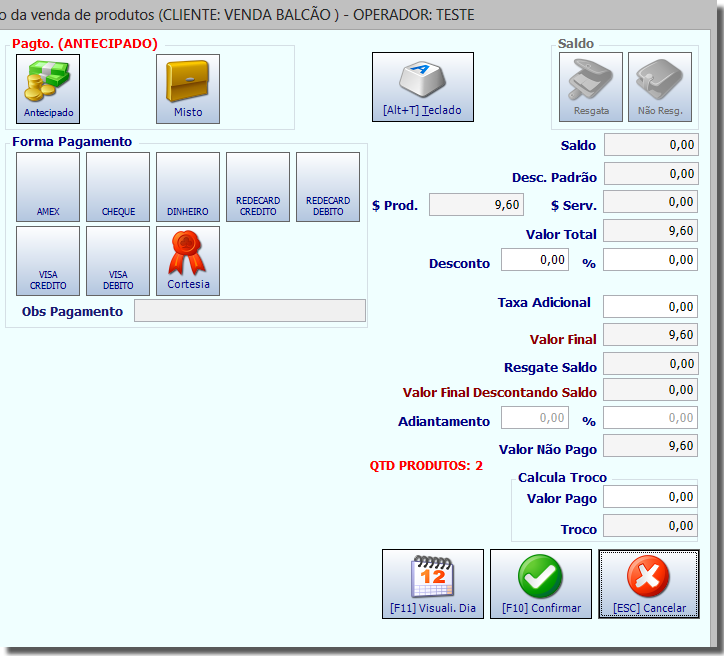Select REDECARD DEBITO payment button
Screen dimensions: 724x656
click(328, 187)
